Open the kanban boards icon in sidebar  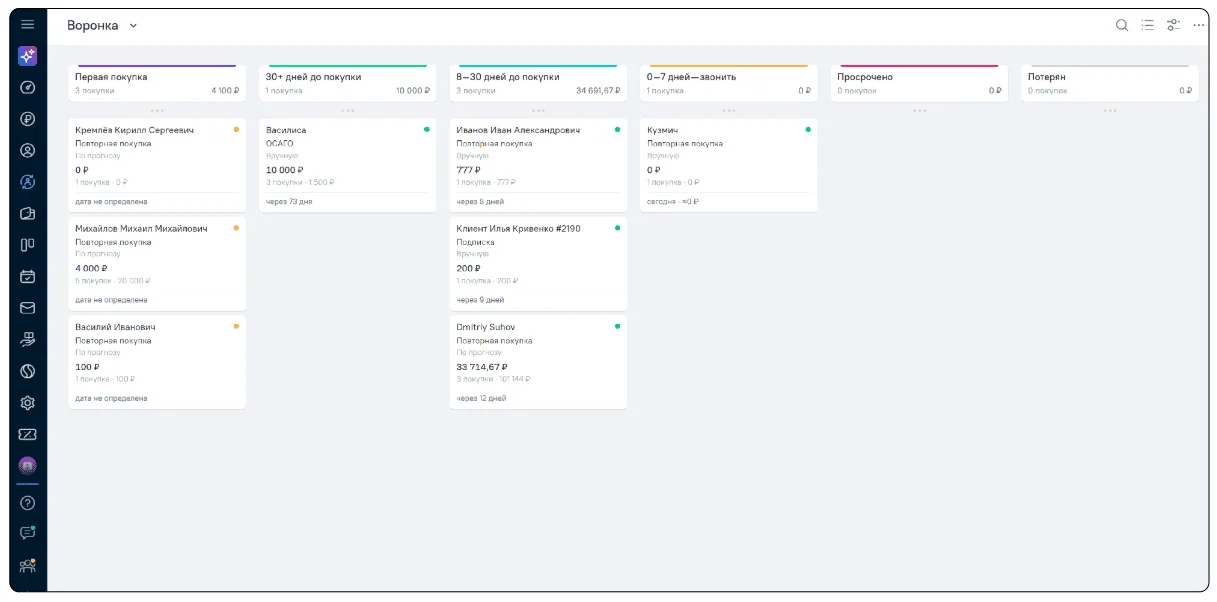27,244
